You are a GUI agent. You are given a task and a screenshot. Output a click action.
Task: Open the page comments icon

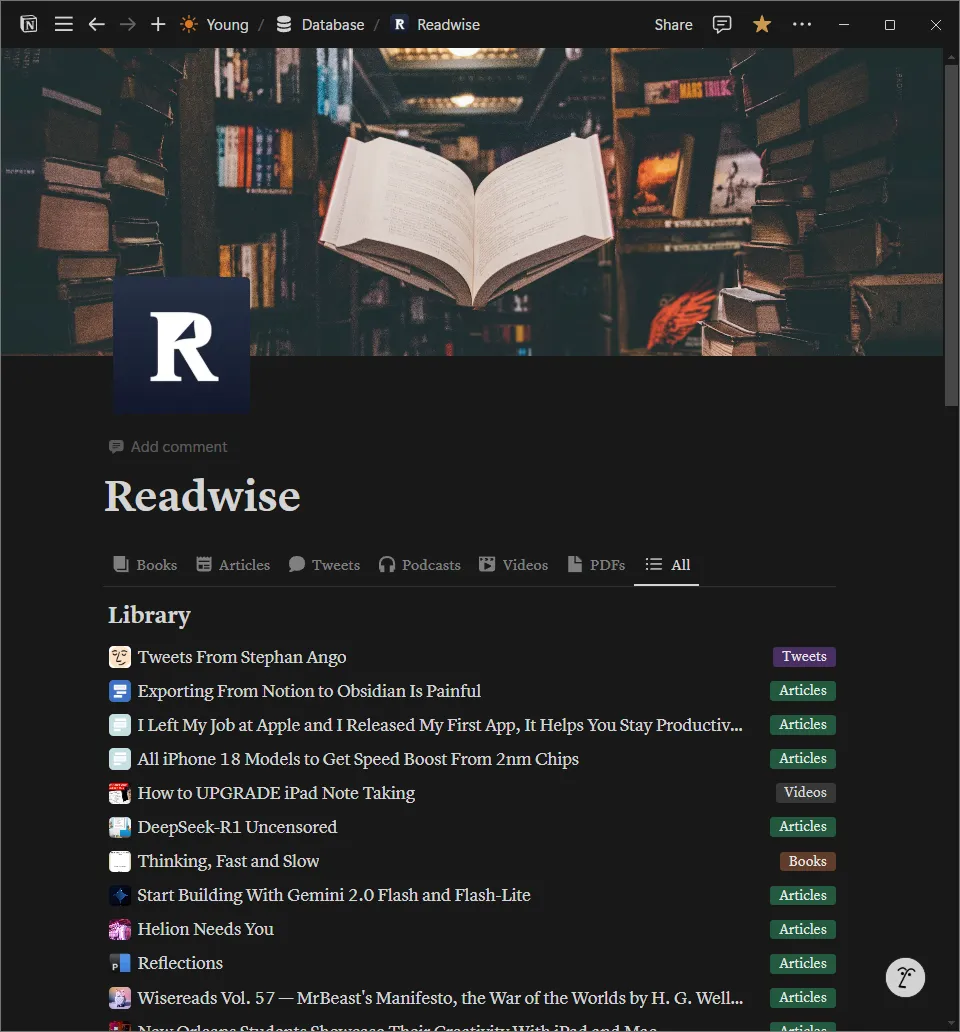click(722, 24)
